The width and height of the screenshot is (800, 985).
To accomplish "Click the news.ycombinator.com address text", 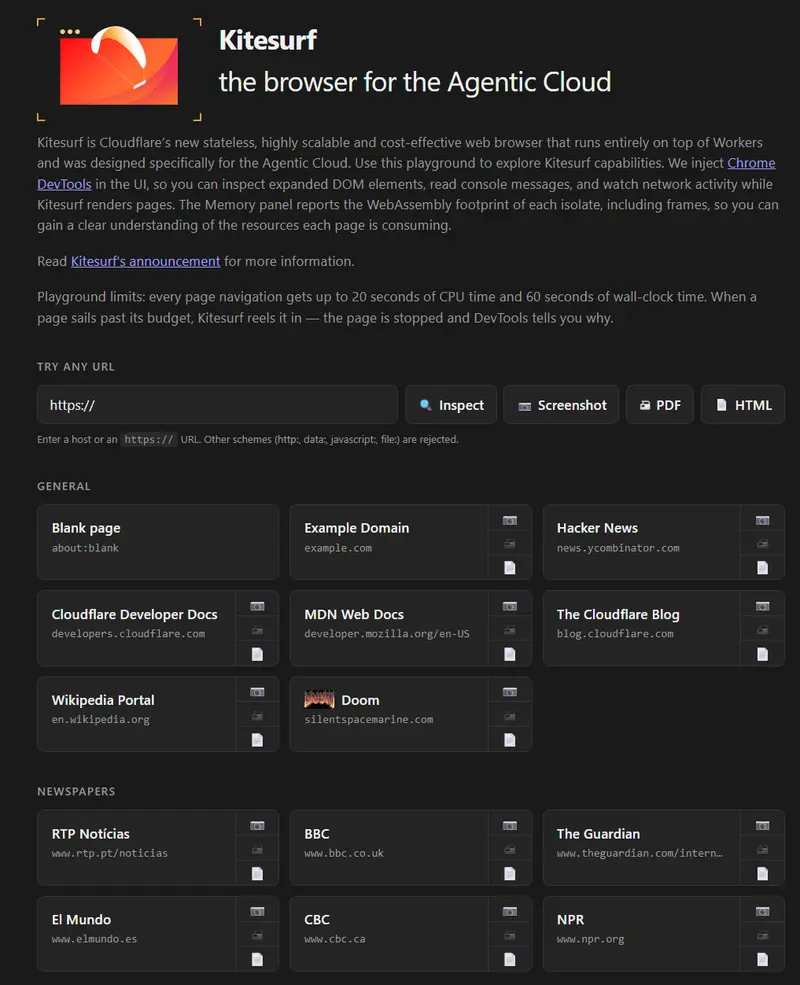I will click(x=618, y=548).
